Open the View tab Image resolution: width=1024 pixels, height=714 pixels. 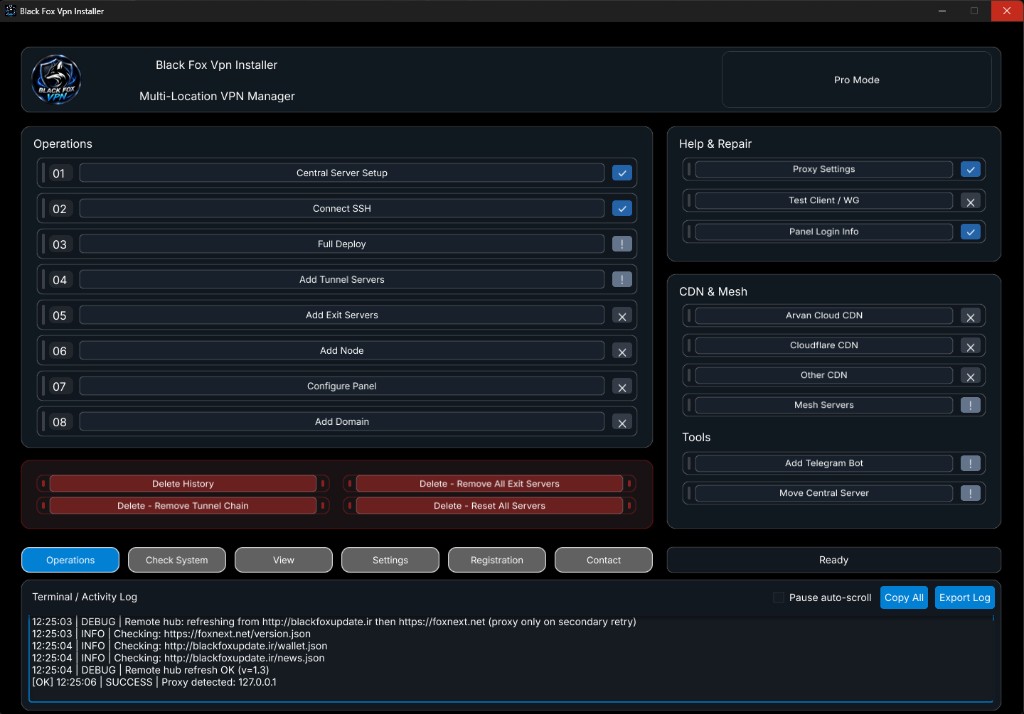[x=283, y=560]
